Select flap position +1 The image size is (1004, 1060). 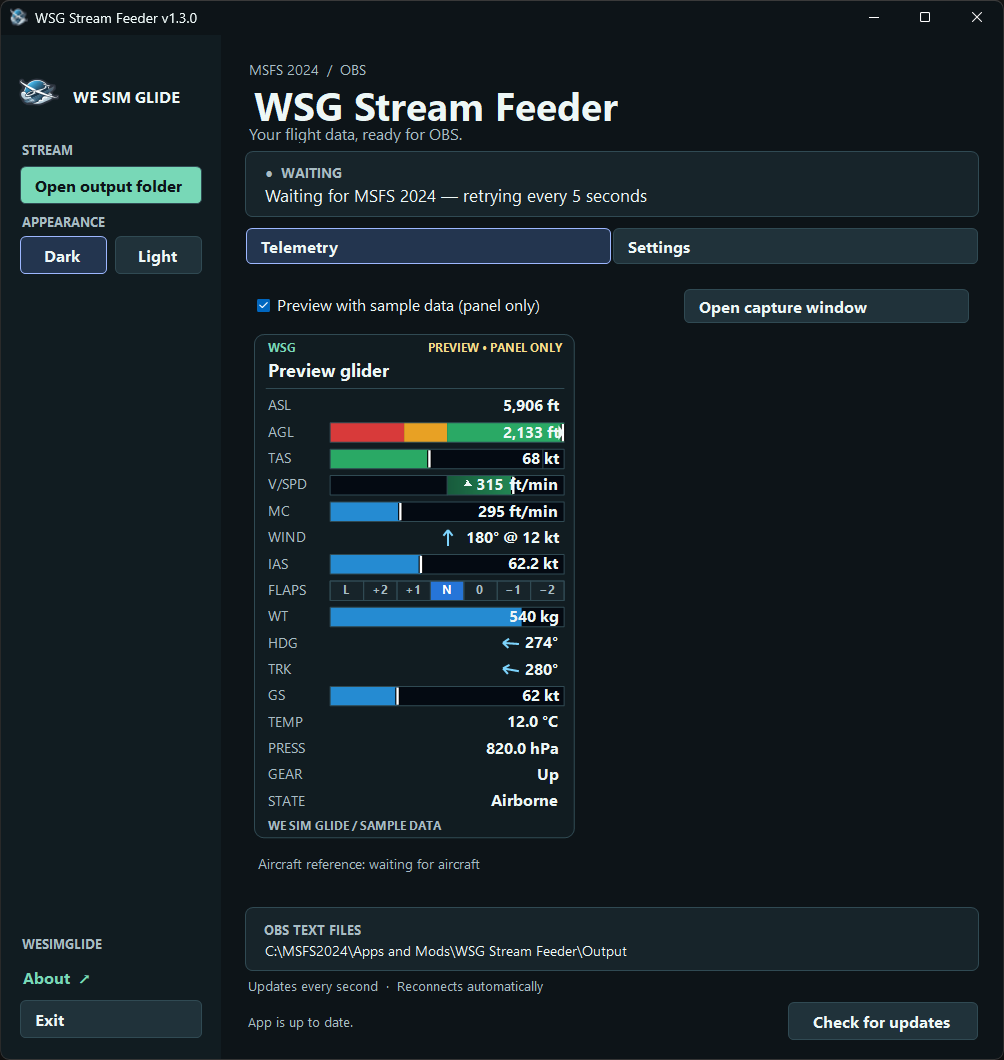(413, 590)
